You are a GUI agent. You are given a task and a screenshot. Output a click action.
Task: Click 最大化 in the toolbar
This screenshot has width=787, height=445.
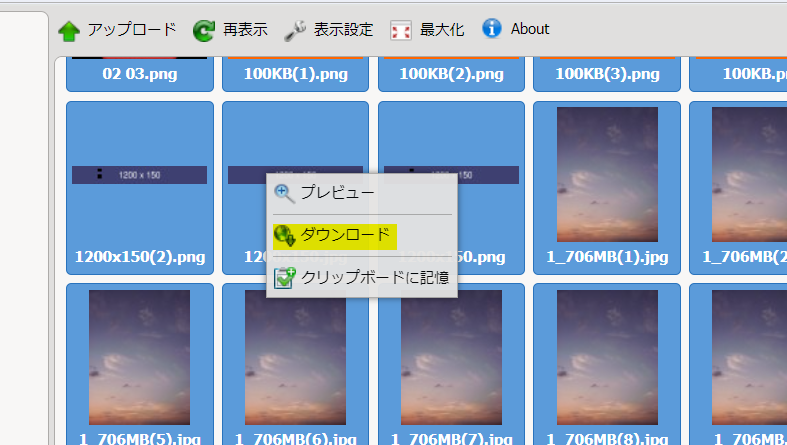pos(441,30)
